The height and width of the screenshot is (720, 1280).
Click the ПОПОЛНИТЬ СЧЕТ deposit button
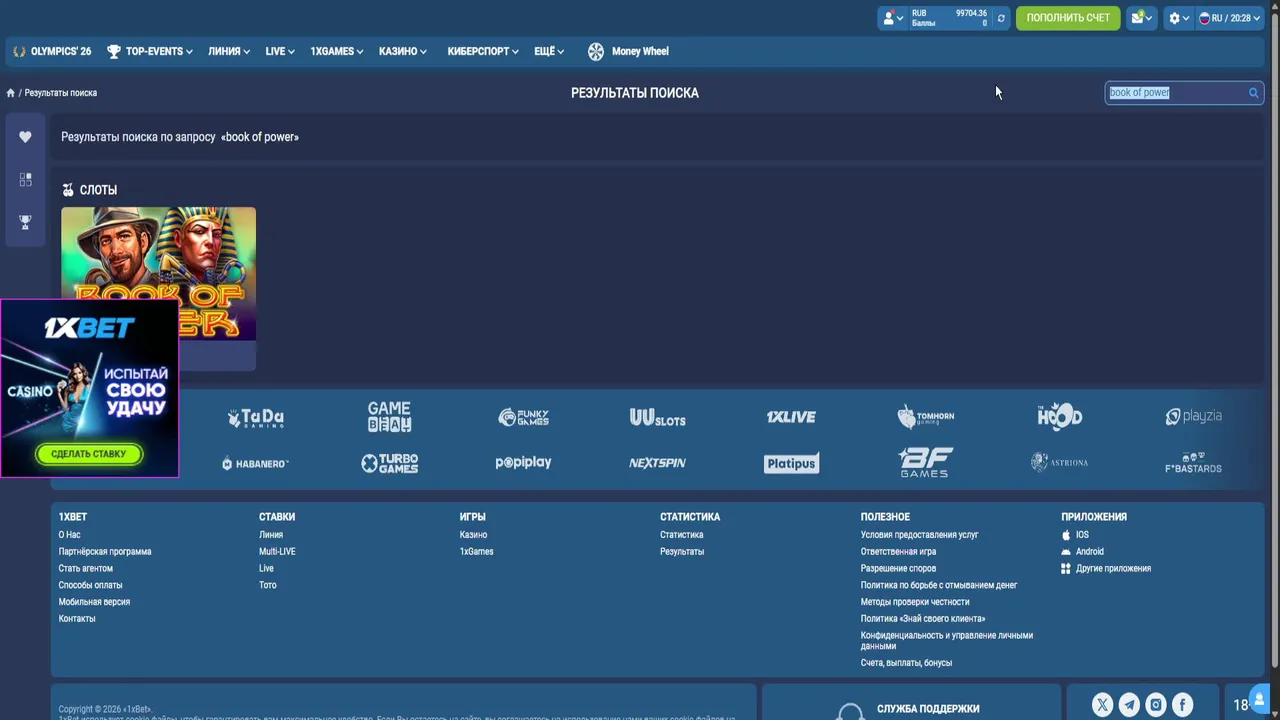pyautogui.click(x=1068, y=18)
